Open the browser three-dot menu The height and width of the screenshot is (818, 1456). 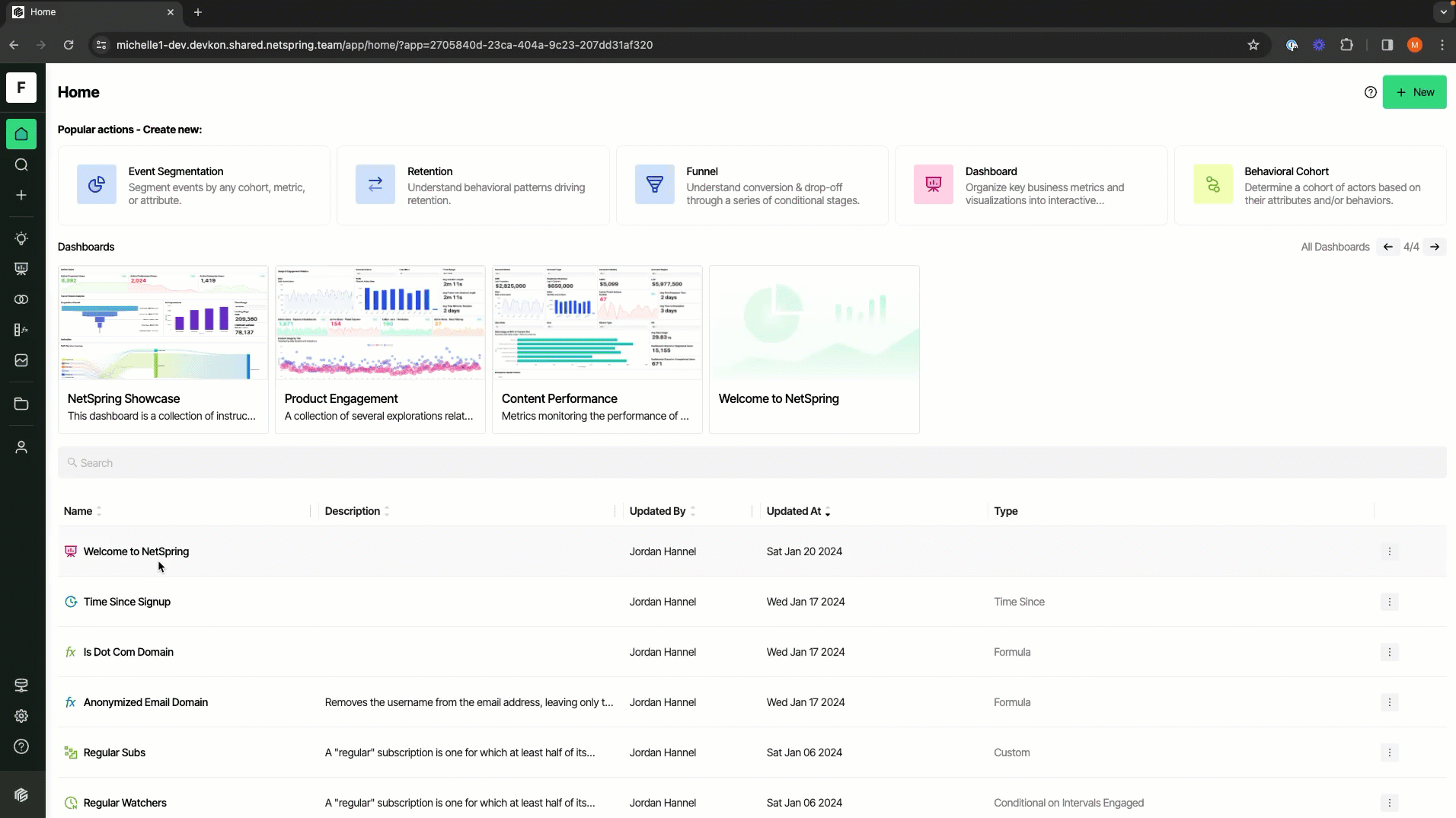coord(1442,45)
